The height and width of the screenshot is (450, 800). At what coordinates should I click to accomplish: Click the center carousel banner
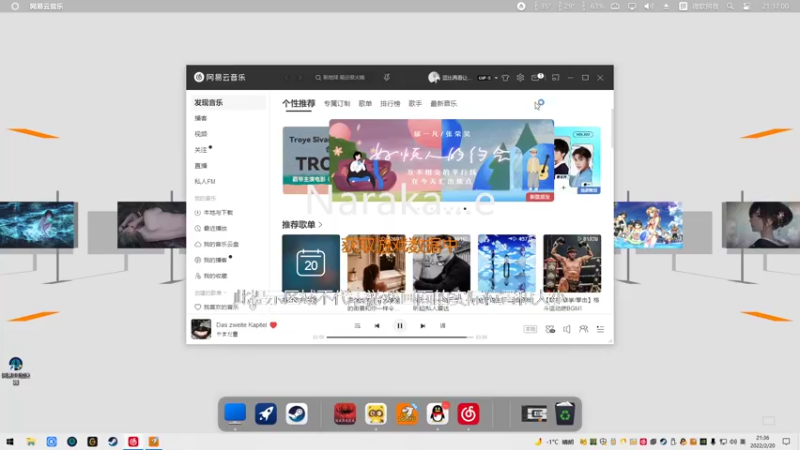[x=441, y=160]
